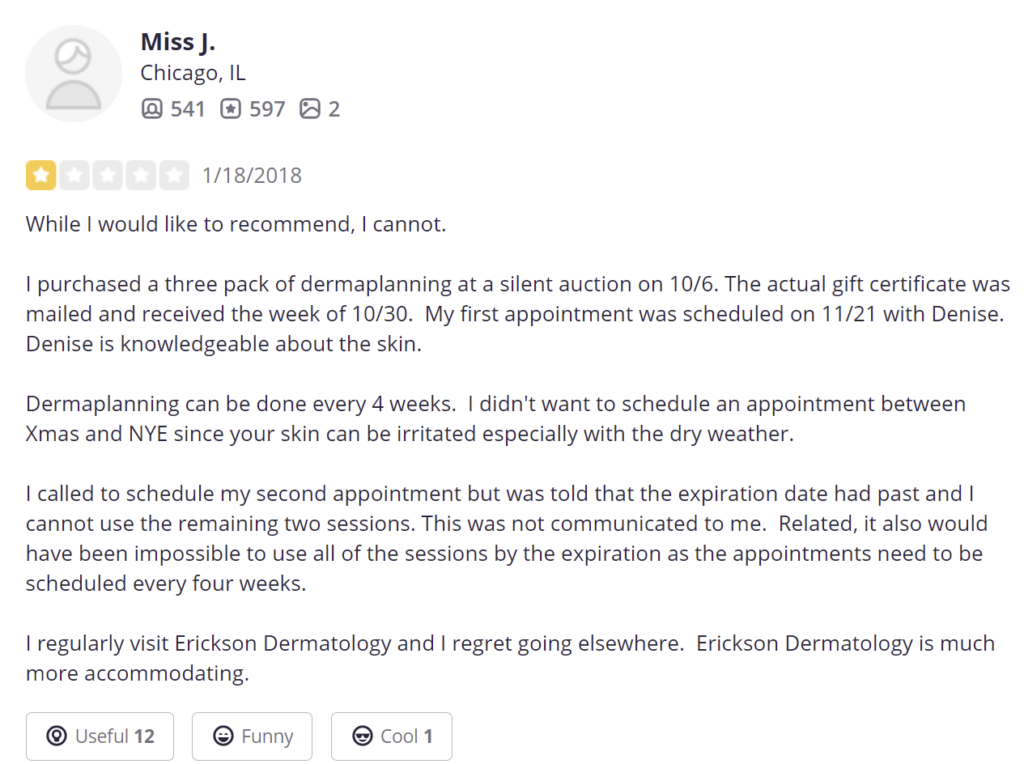The width and height of the screenshot is (1024, 764).
Task: Vote the review as Useful
Action: tap(100, 736)
